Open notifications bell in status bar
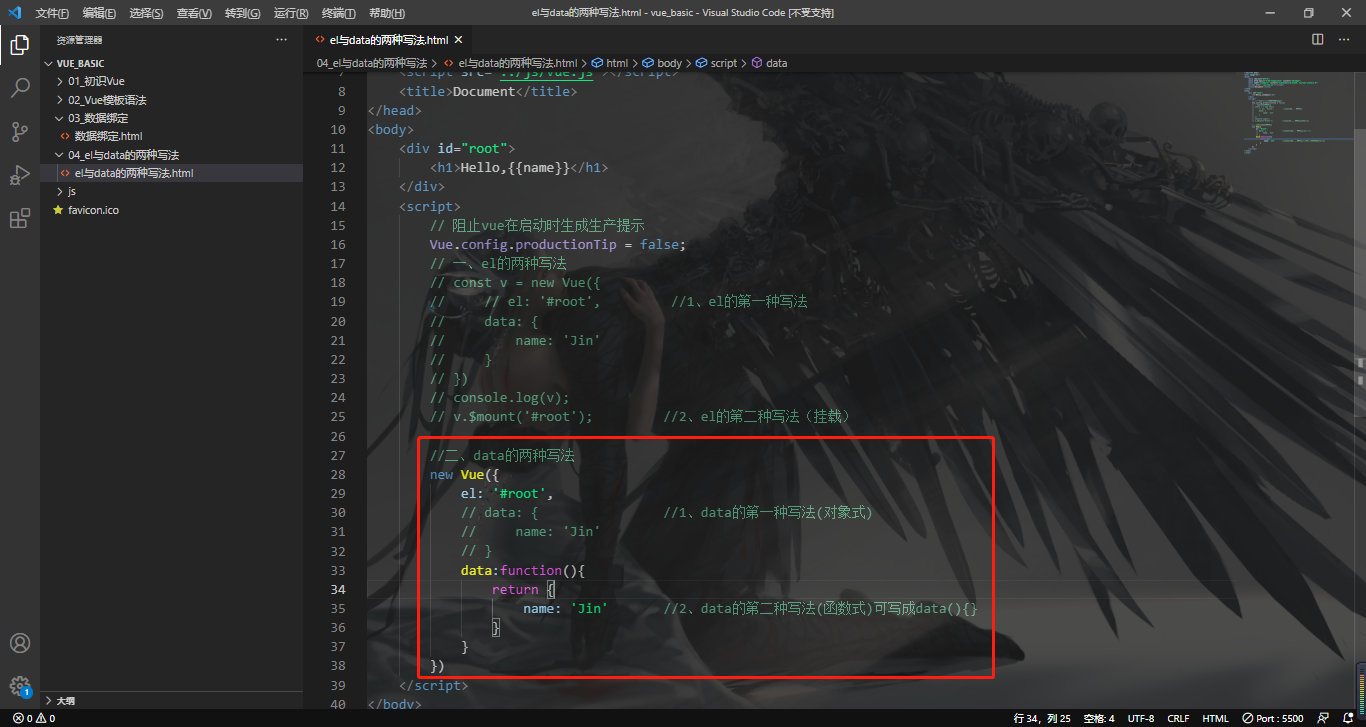 [1349, 718]
